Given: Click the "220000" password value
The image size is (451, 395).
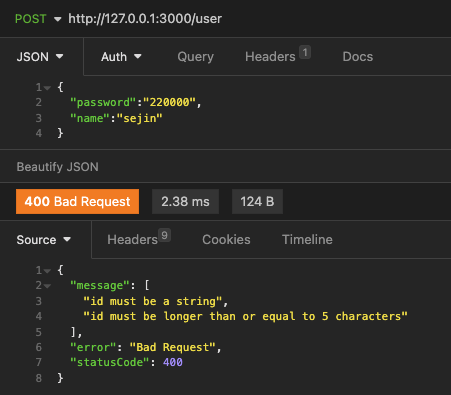Looking at the screenshot, I should [x=169, y=102].
